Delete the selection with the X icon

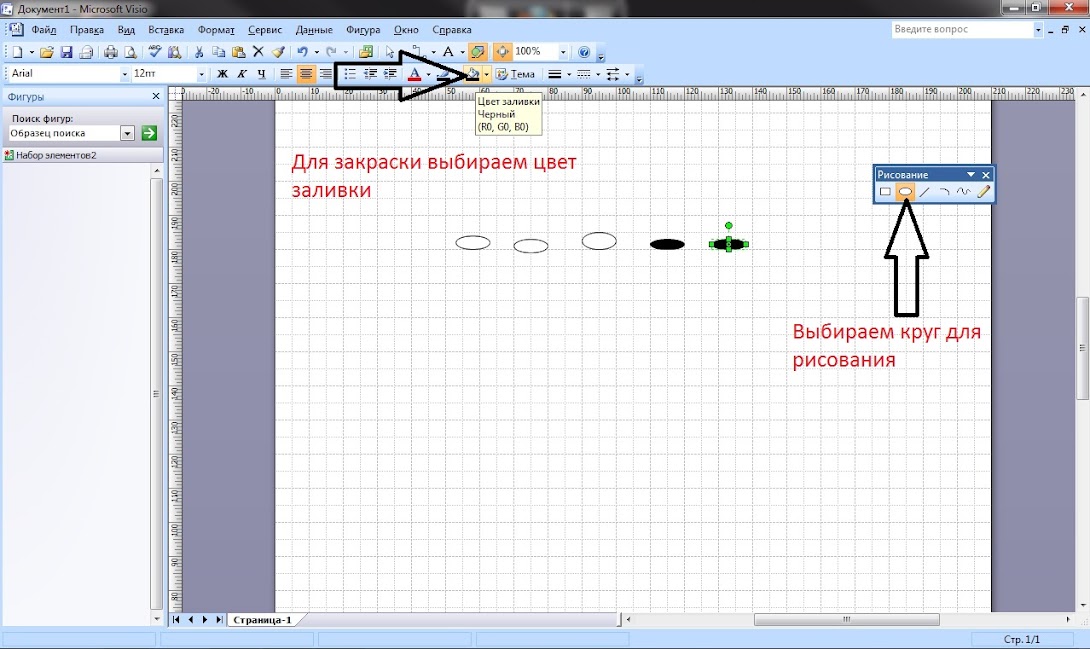click(259, 52)
